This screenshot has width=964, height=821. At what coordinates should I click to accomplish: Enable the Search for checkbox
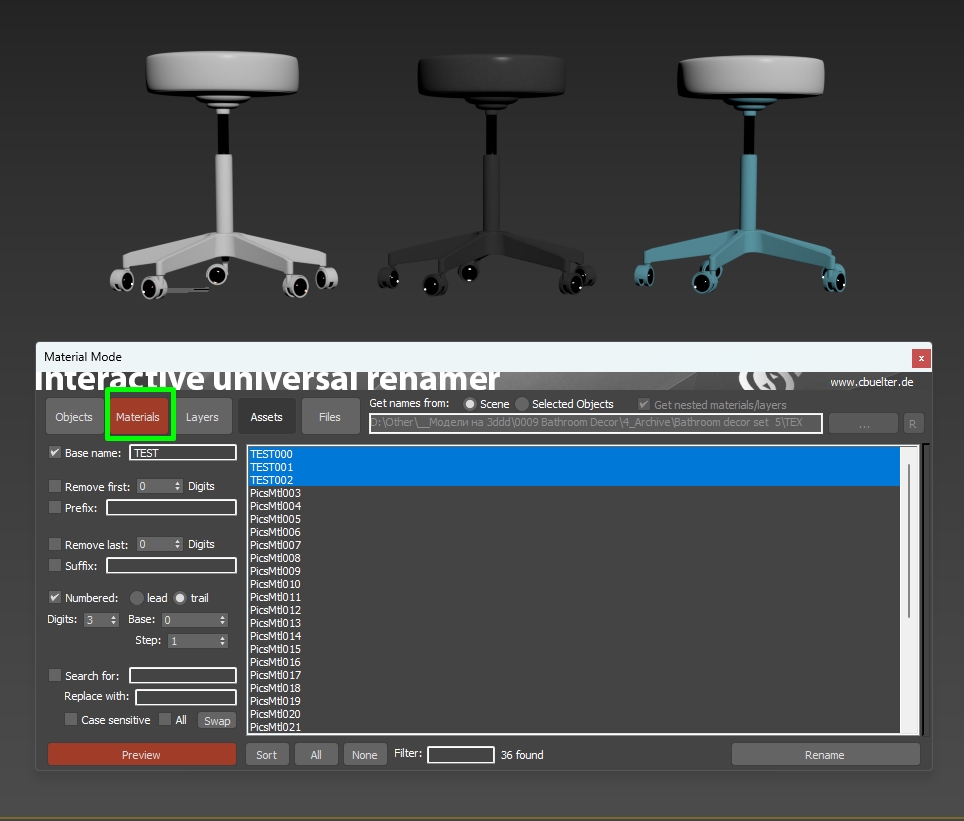pos(55,675)
